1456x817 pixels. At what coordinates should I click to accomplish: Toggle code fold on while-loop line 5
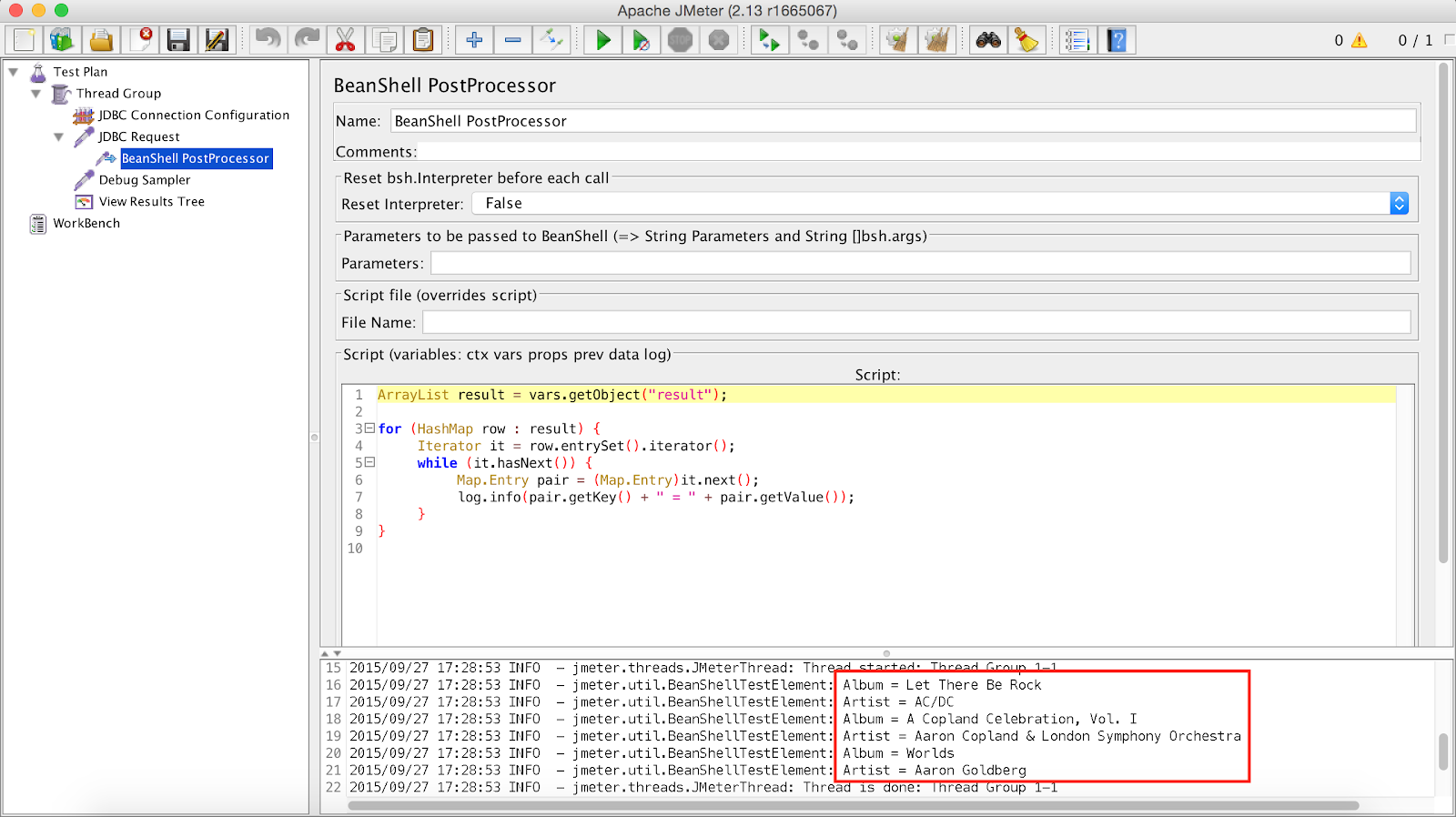click(369, 462)
